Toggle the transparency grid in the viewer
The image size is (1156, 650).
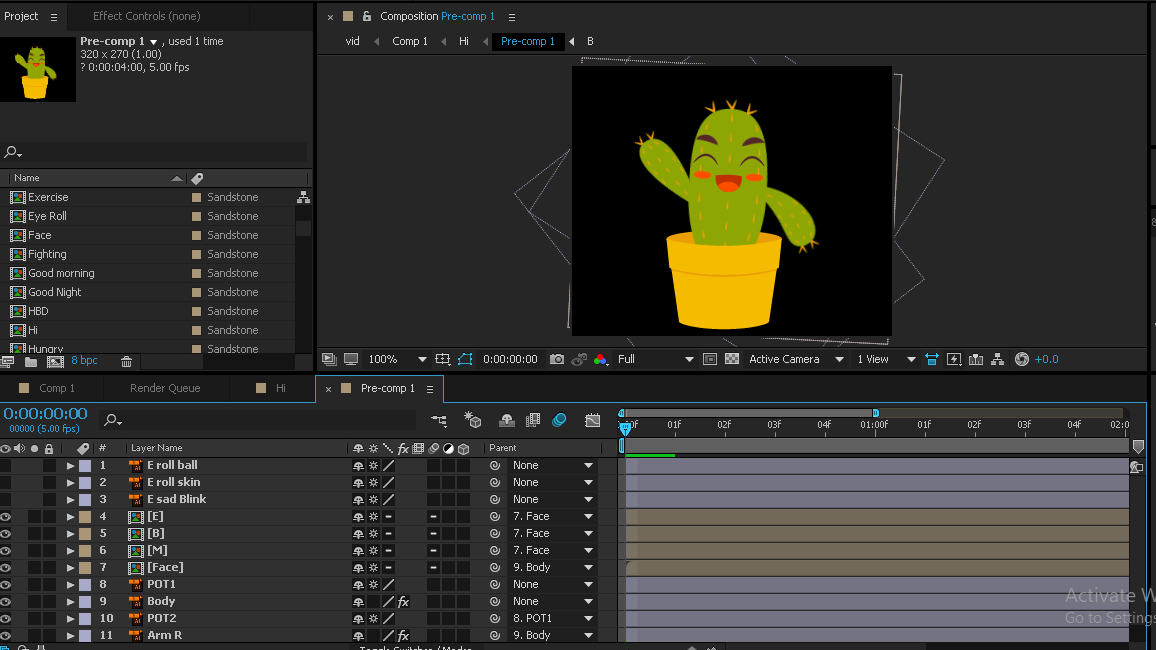pos(732,359)
